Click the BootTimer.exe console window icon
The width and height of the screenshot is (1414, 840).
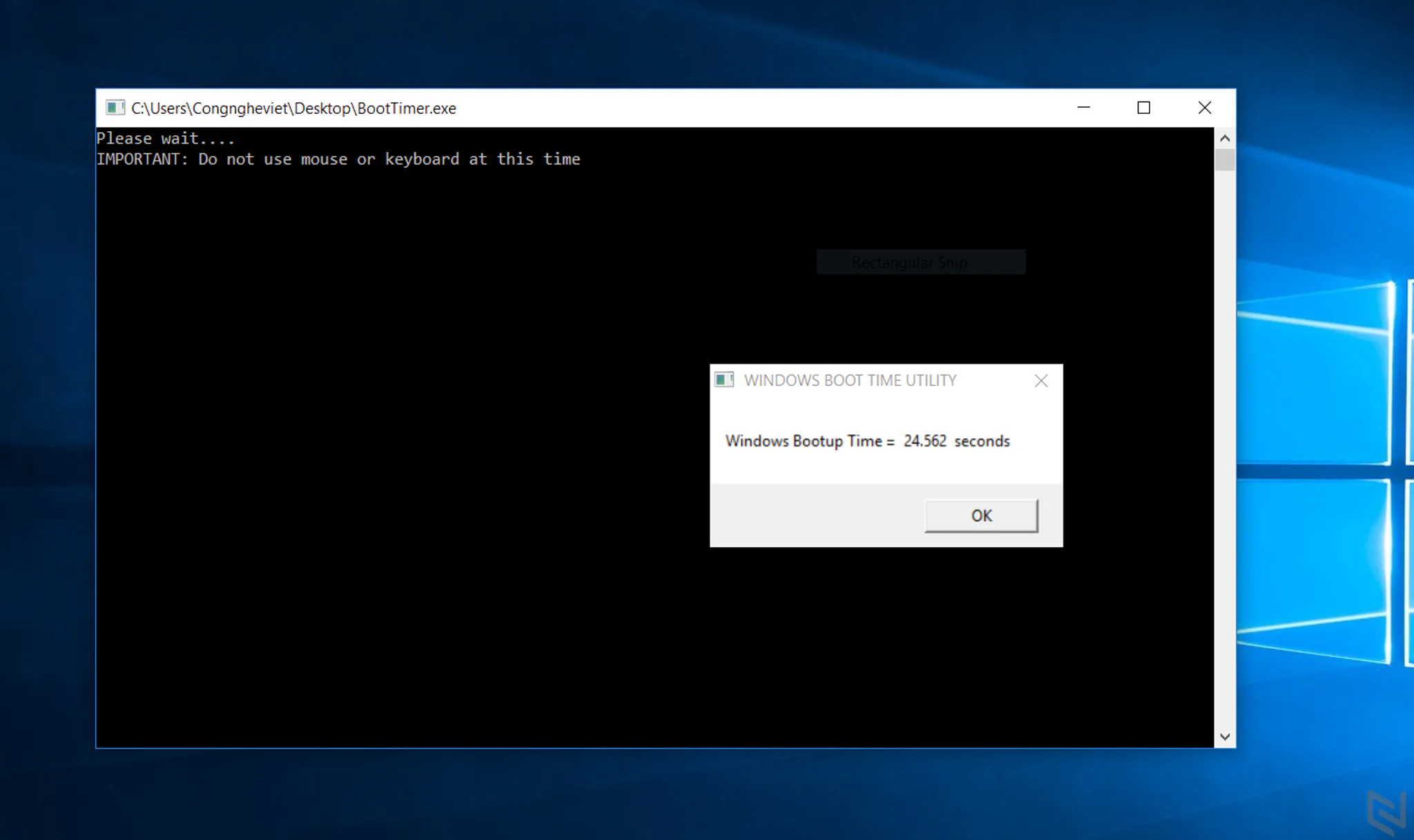pos(115,108)
